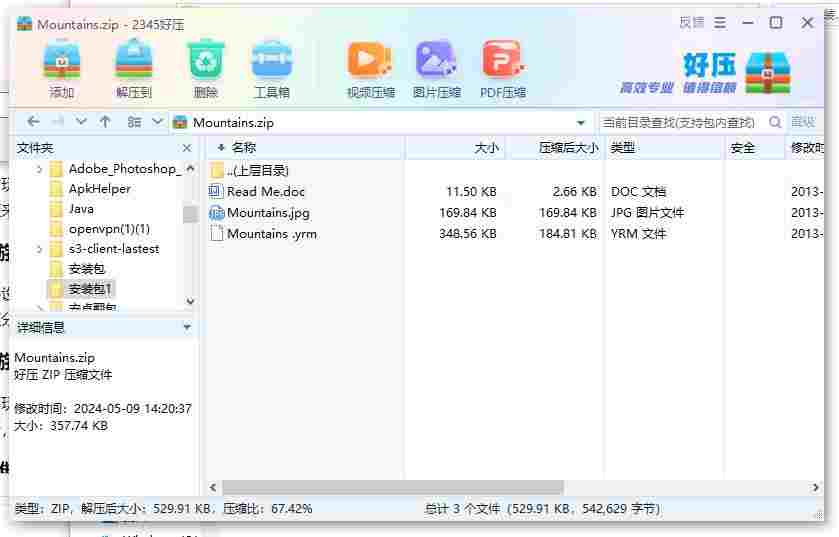
Task: Select Java folder in tree
Action: 81,209
